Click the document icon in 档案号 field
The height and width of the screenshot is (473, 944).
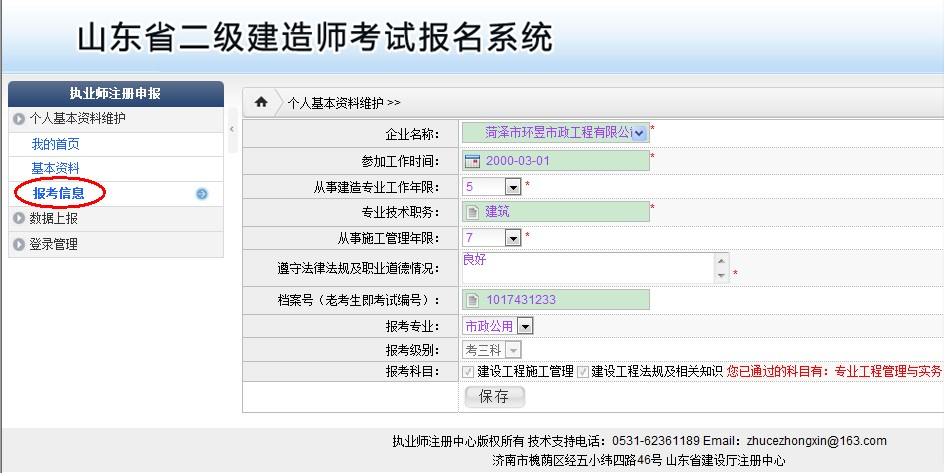(473, 300)
